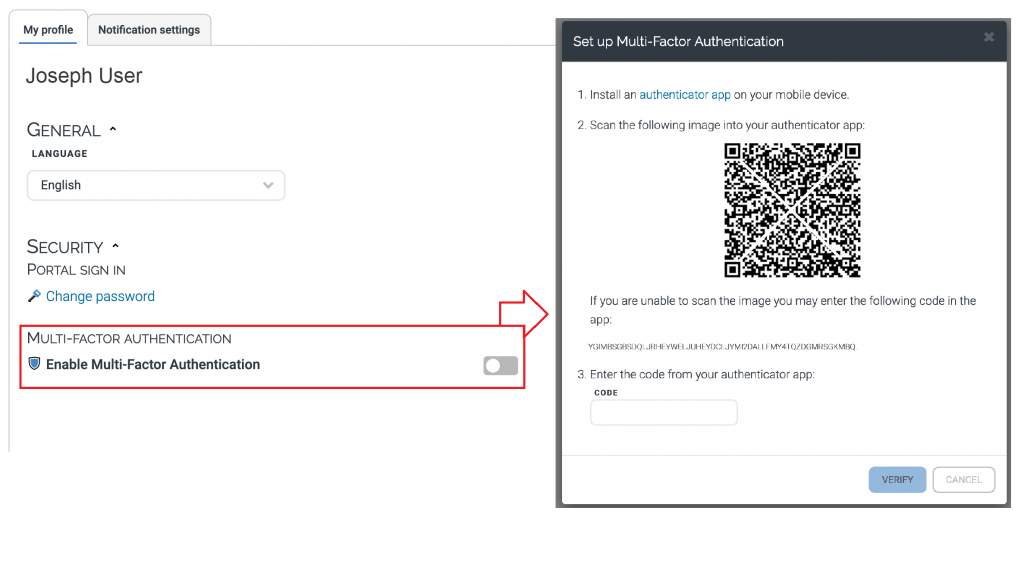Click the shield icon beside Enable Multi-Factor Authentication
The image size is (1024, 577).
pyautogui.click(x=34, y=364)
